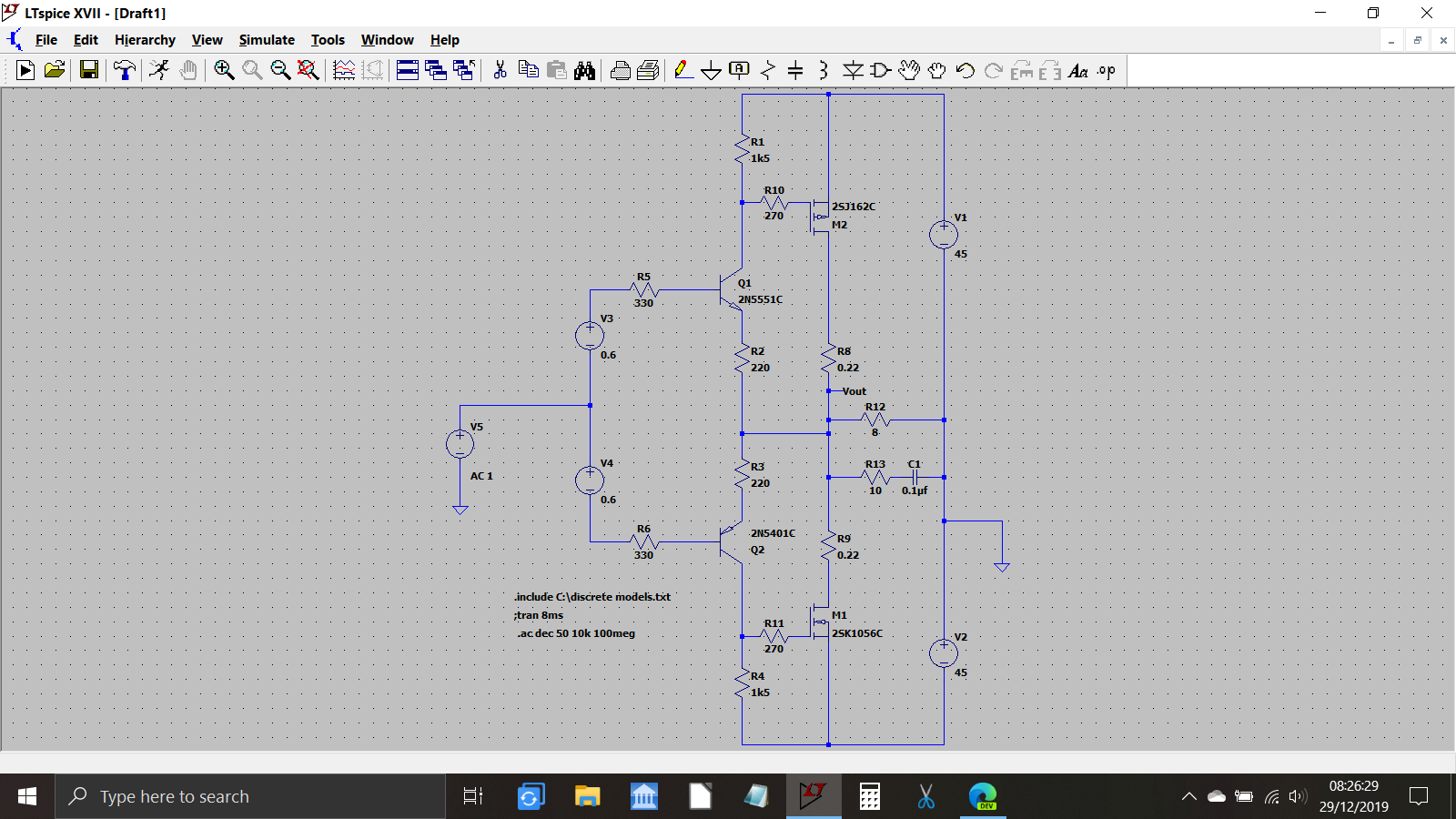The width and height of the screenshot is (1456, 819).
Task: Click the 2N5551C transistor label
Action: coord(760,299)
